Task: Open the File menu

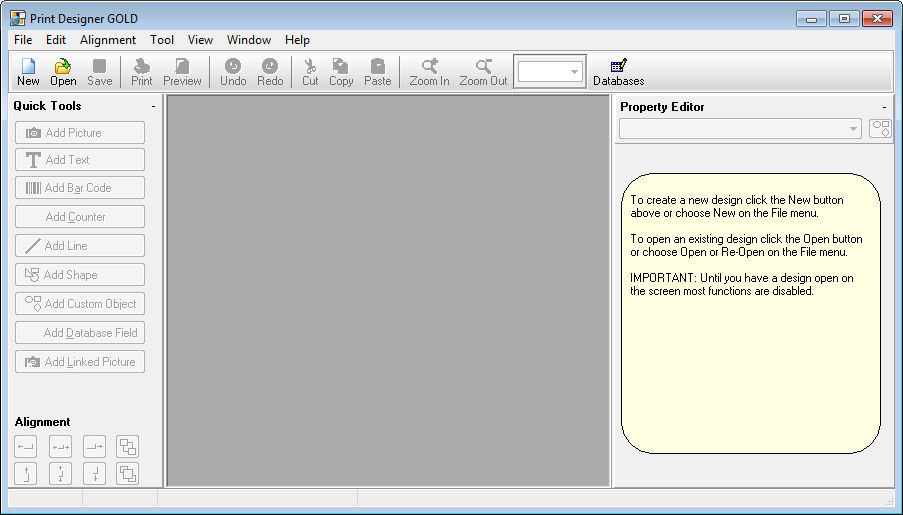Action: coord(23,40)
